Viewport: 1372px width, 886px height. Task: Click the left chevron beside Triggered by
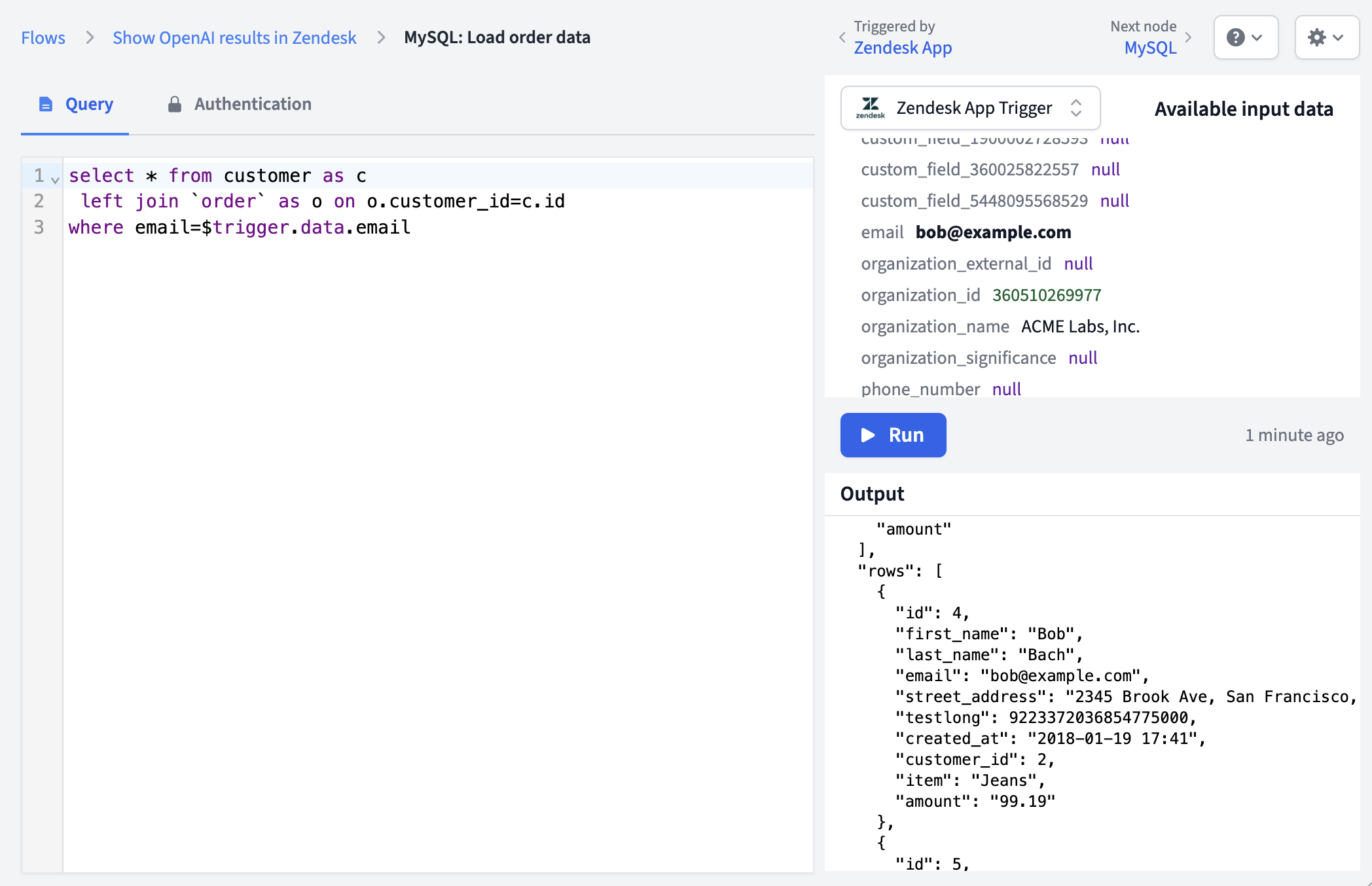click(842, 37)
